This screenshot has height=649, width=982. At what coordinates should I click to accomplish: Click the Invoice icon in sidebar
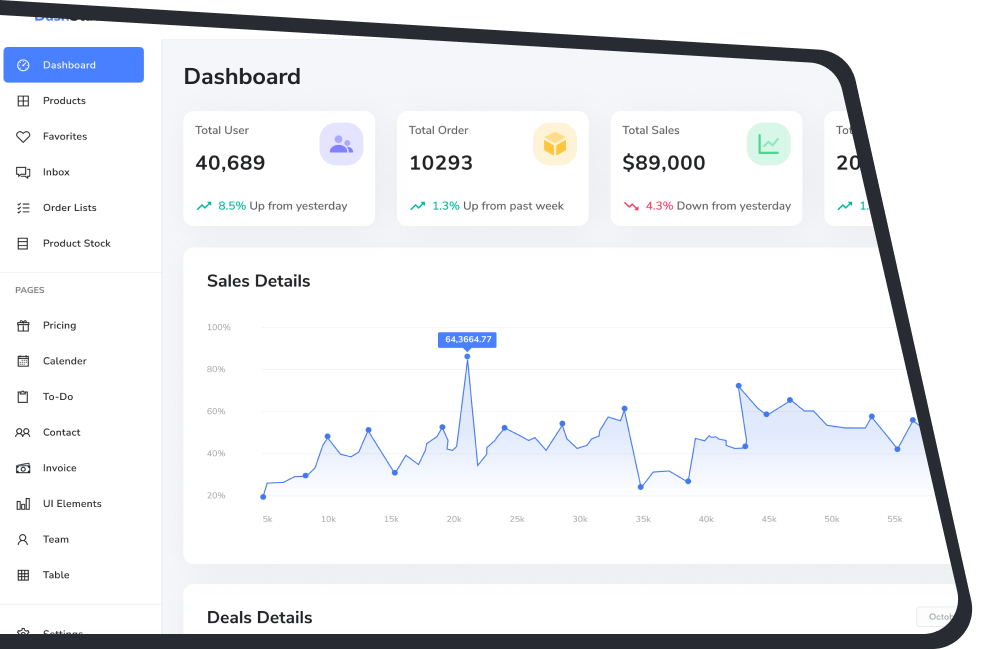click(23, 468)
